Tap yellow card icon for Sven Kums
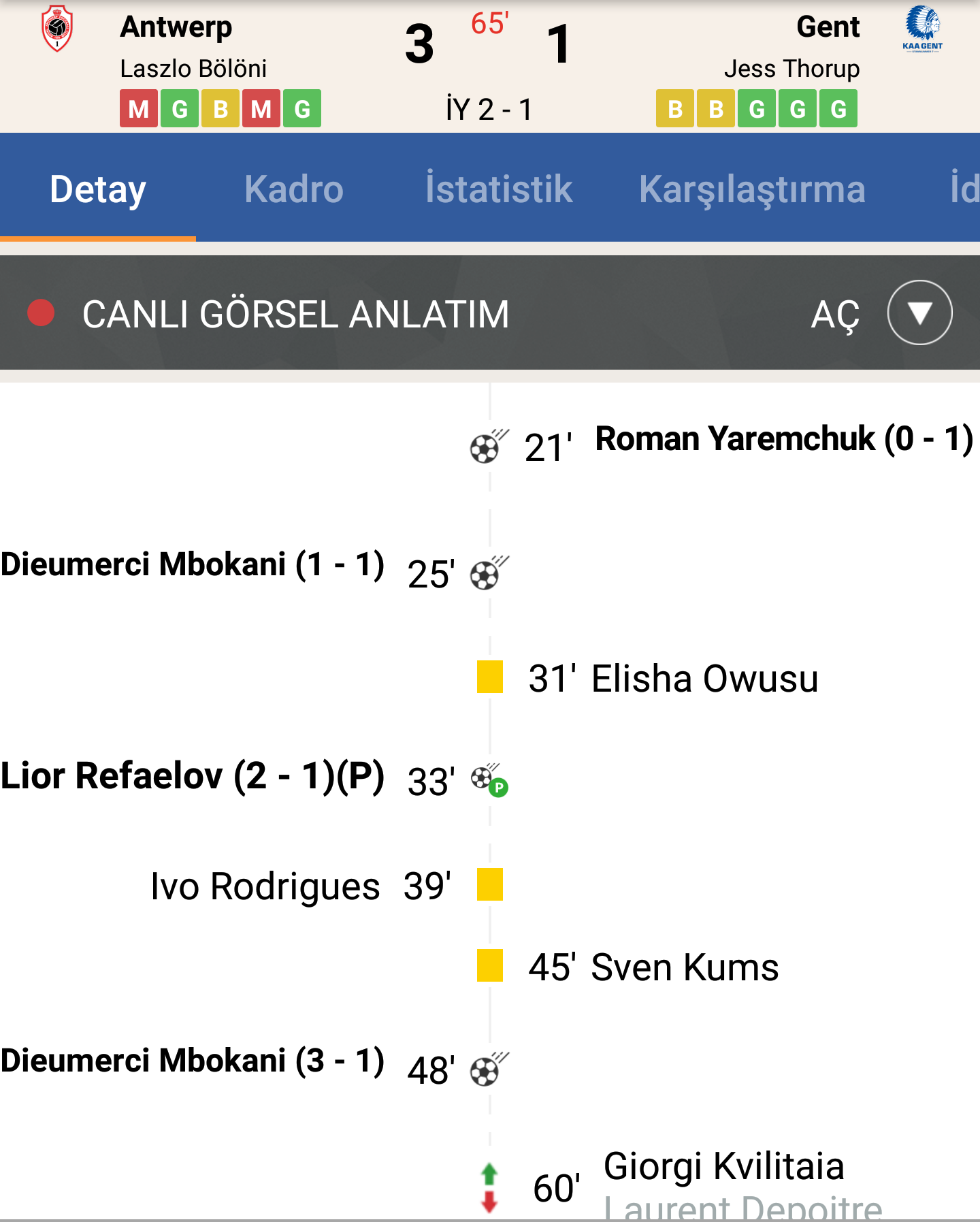980x1222 pixels. 490,965
